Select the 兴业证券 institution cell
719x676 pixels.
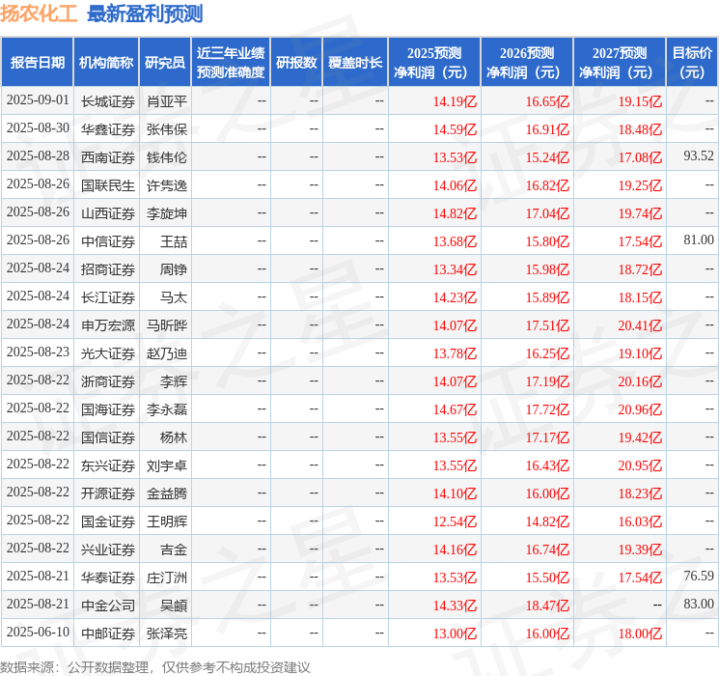108,549
